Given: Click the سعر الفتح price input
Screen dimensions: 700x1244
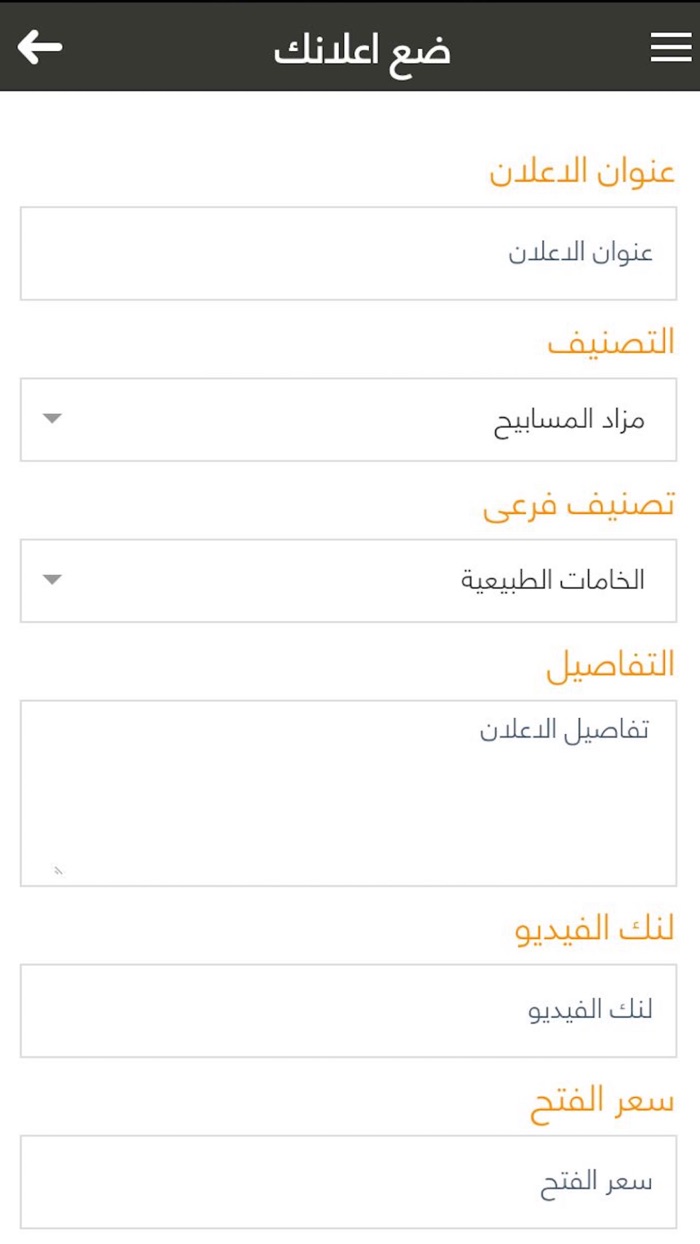Looking at the screenshot, I should pos(350,1180).
